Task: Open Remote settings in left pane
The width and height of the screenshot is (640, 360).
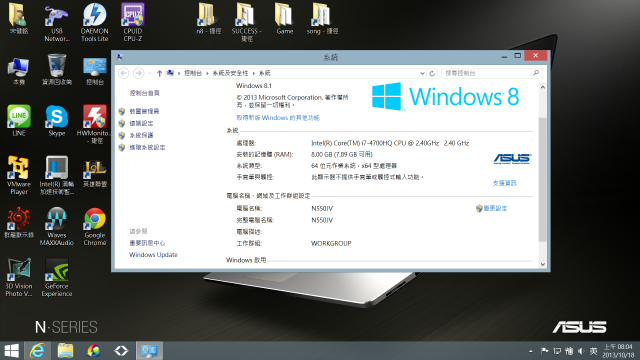Action: click(x=141, y=123)
